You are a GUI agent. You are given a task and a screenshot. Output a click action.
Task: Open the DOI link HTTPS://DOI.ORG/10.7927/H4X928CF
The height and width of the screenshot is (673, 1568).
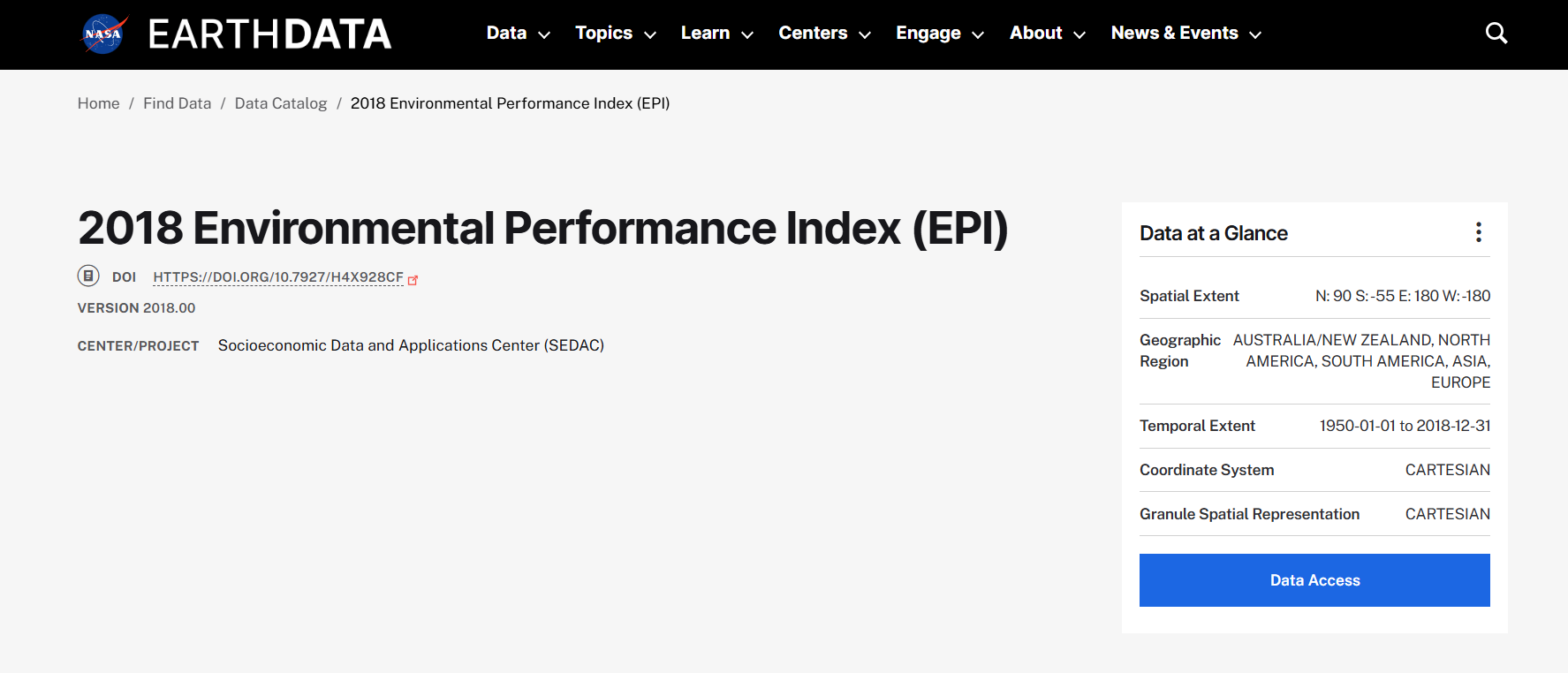278,277
